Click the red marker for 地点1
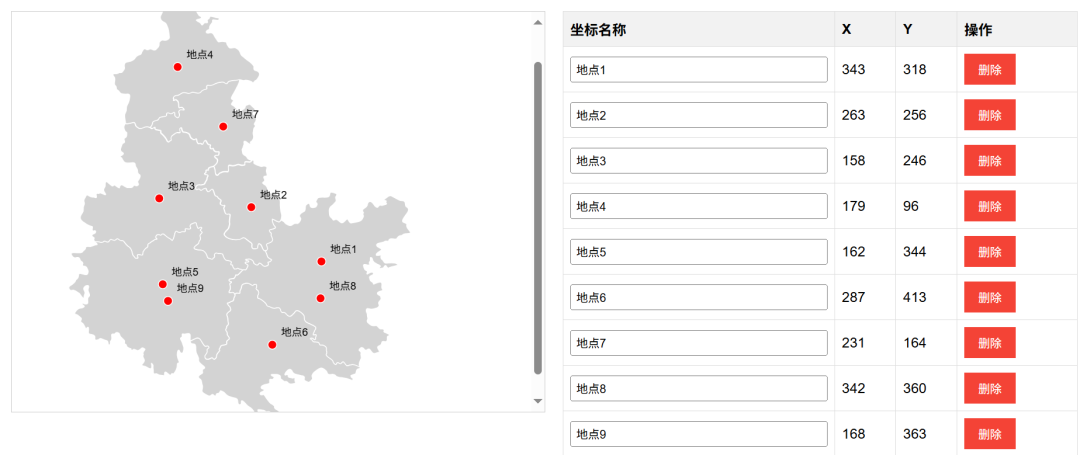Viewport: 1080px width, 455px height. tap(321, 262)
